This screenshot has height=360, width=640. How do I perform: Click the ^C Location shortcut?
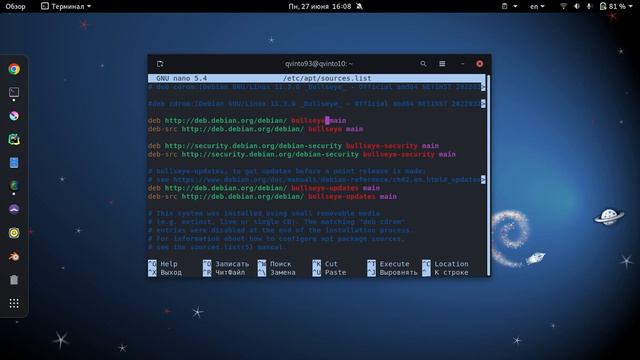pyautogui.click(x=445, y=264)
